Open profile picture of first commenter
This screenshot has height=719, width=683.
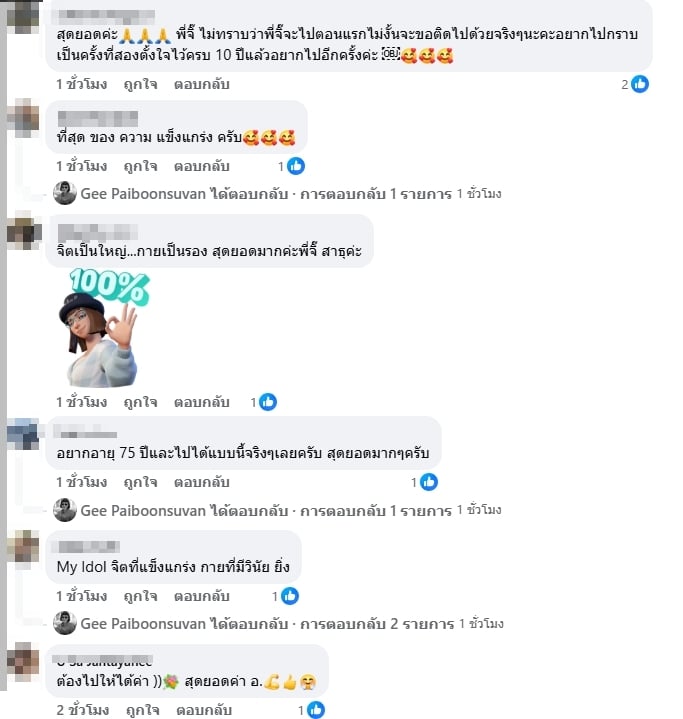pos(23,17)
